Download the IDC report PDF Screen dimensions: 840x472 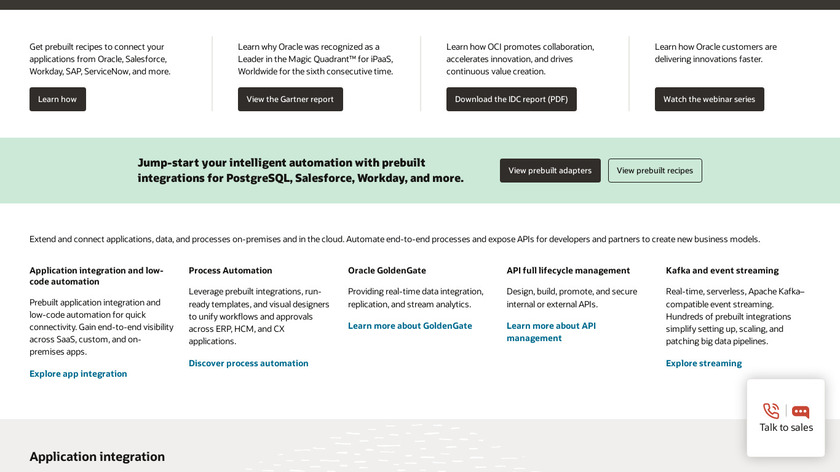[x=511, y=99]
